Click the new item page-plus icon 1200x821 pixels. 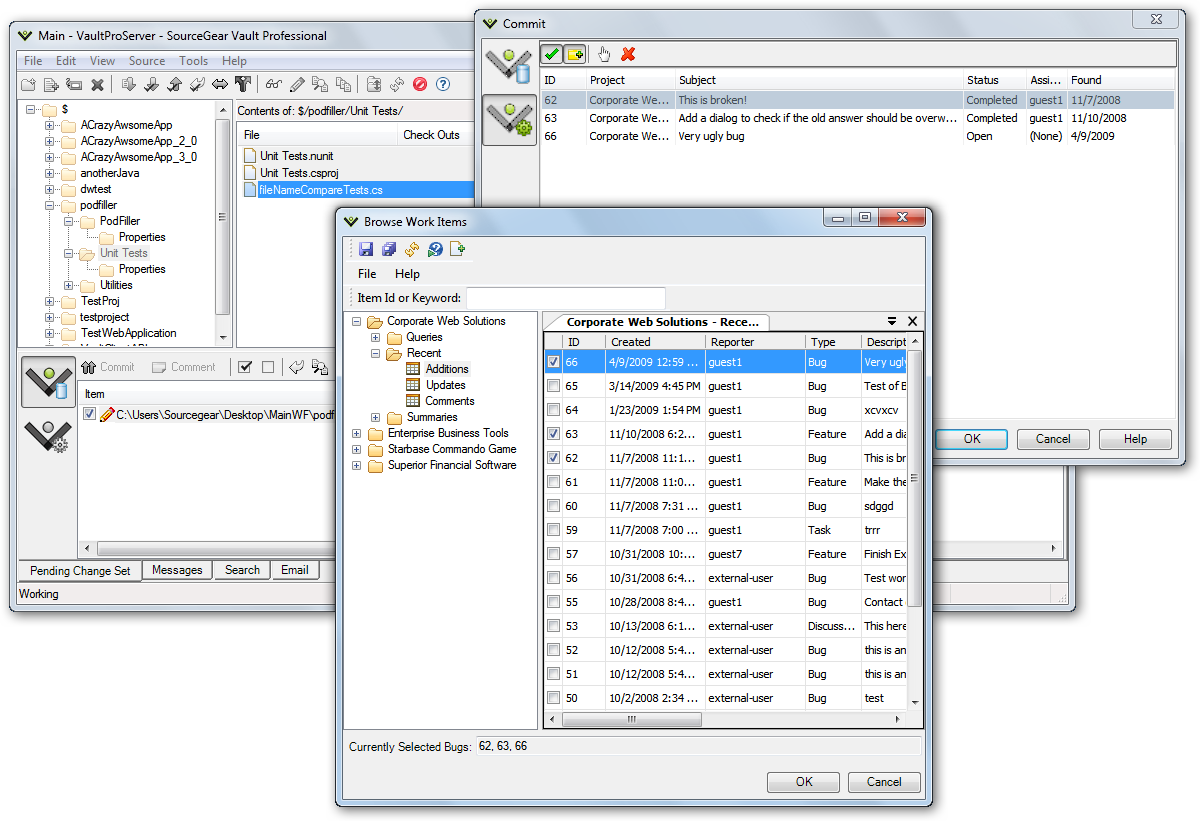click(458, 249)
